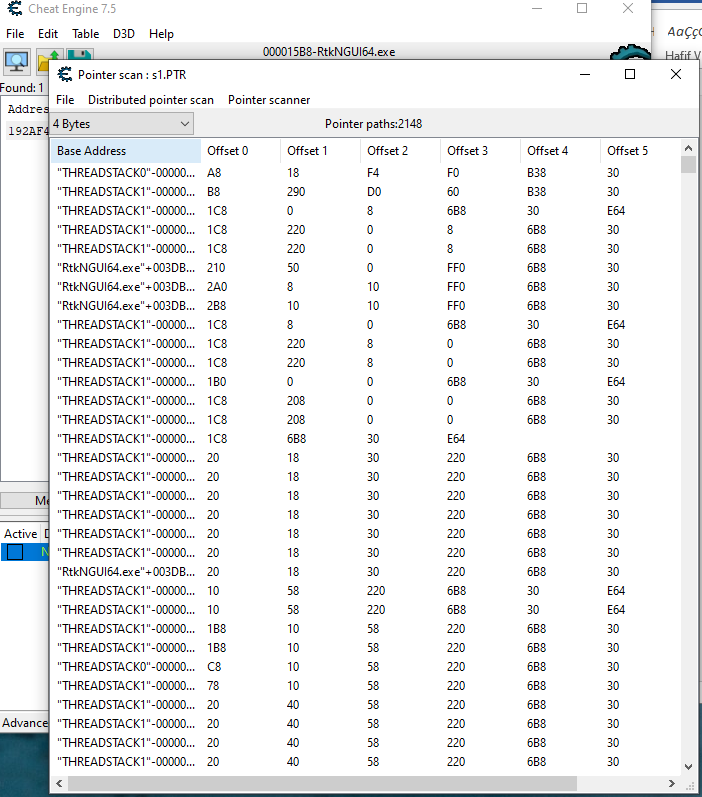Click vertical scrollbar up arrow
The width and height of the screenshot is (702, 797).
click(x=688, y=148)
